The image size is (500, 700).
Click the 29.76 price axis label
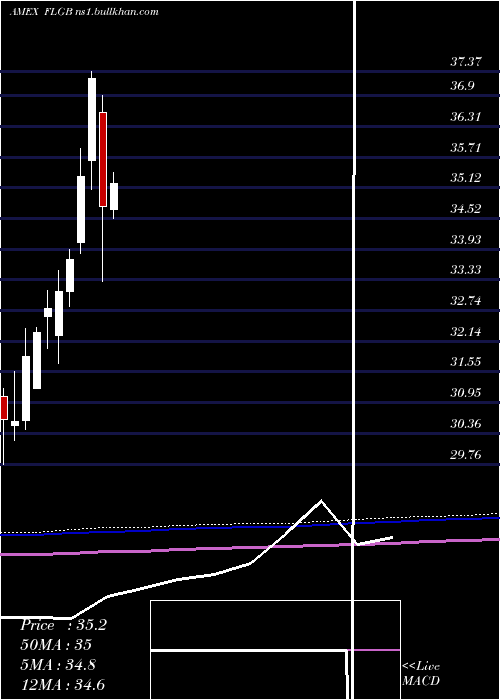[465, 455]
